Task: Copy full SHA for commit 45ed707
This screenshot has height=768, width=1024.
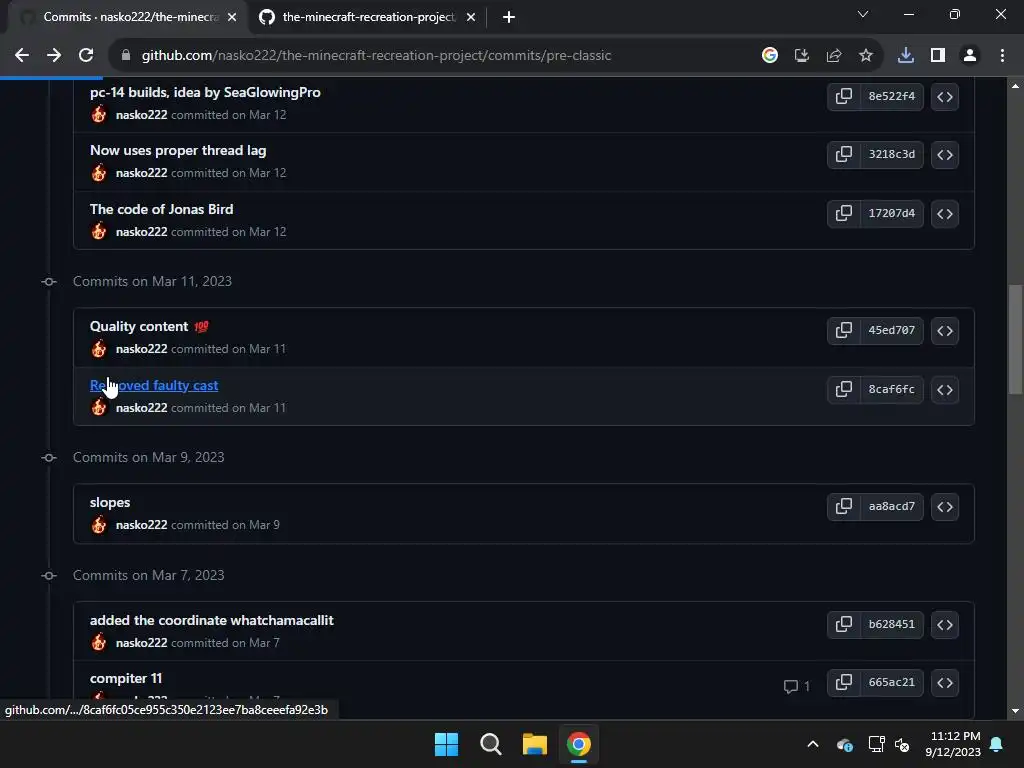Action: (843, 330)
